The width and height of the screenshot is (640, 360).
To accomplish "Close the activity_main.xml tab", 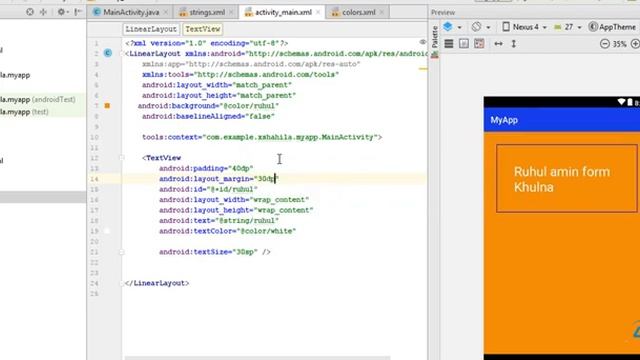I will click(x=318, y=12).
